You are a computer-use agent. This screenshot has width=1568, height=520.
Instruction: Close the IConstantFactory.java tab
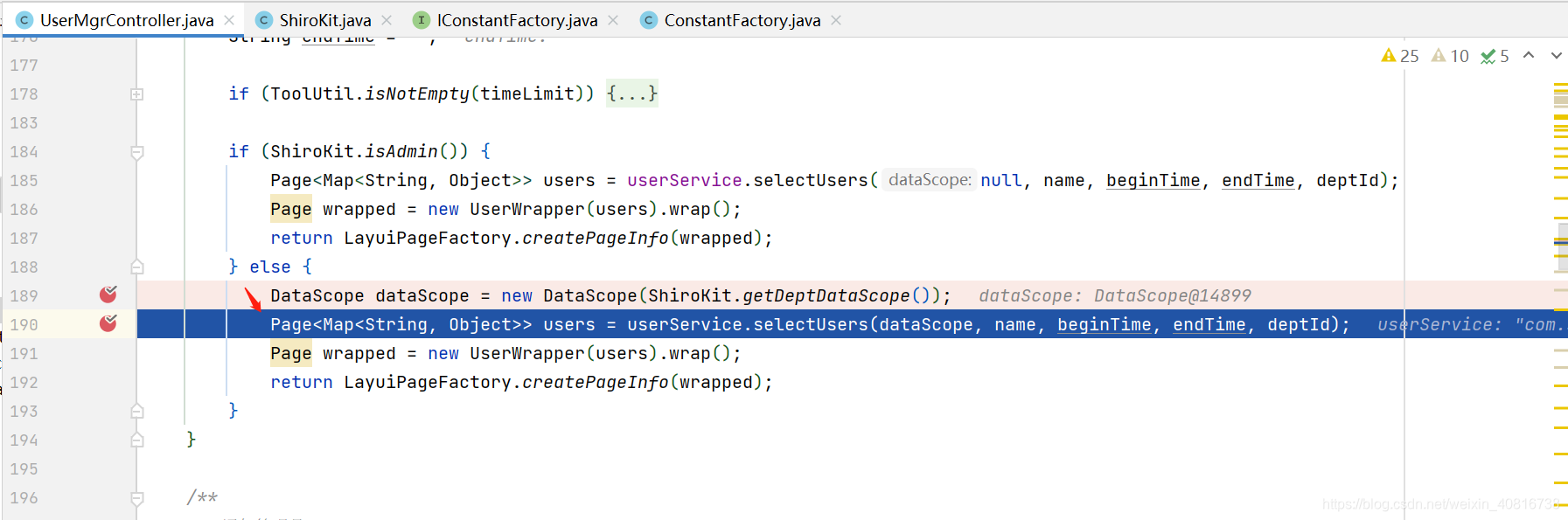tap(613, 20)
